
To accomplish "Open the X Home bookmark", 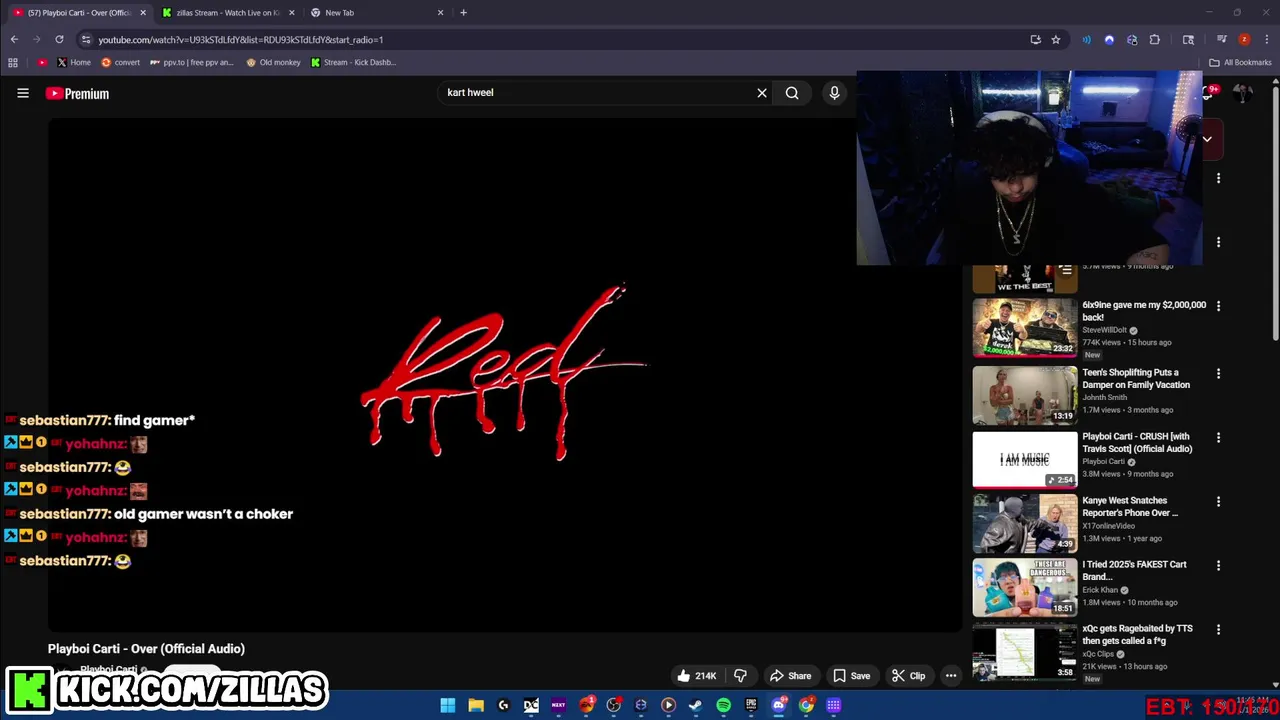I will tap(73, 62).
